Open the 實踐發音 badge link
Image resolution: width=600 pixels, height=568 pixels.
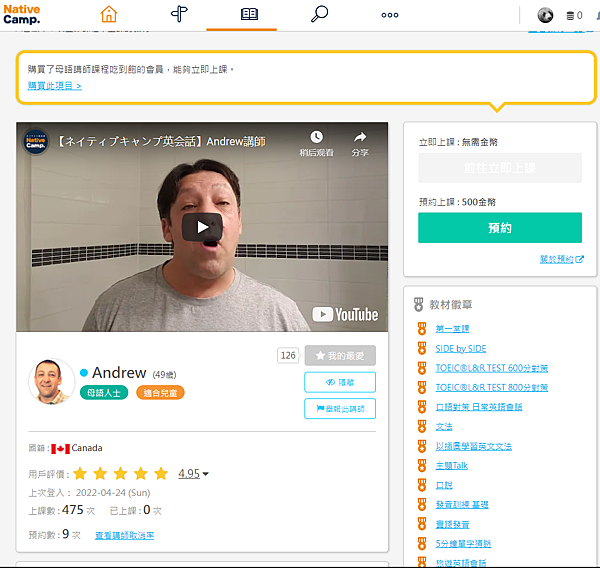(452, 524)
